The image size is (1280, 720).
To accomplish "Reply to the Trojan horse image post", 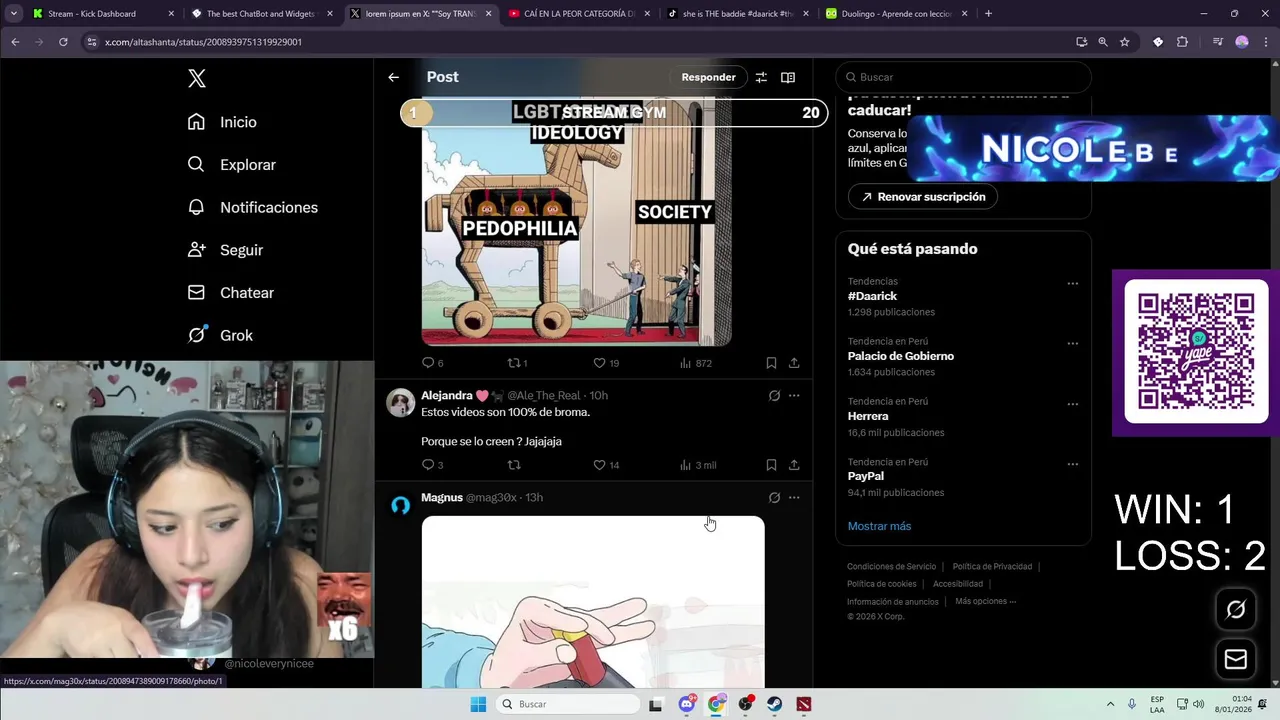I will pos(431,363).
